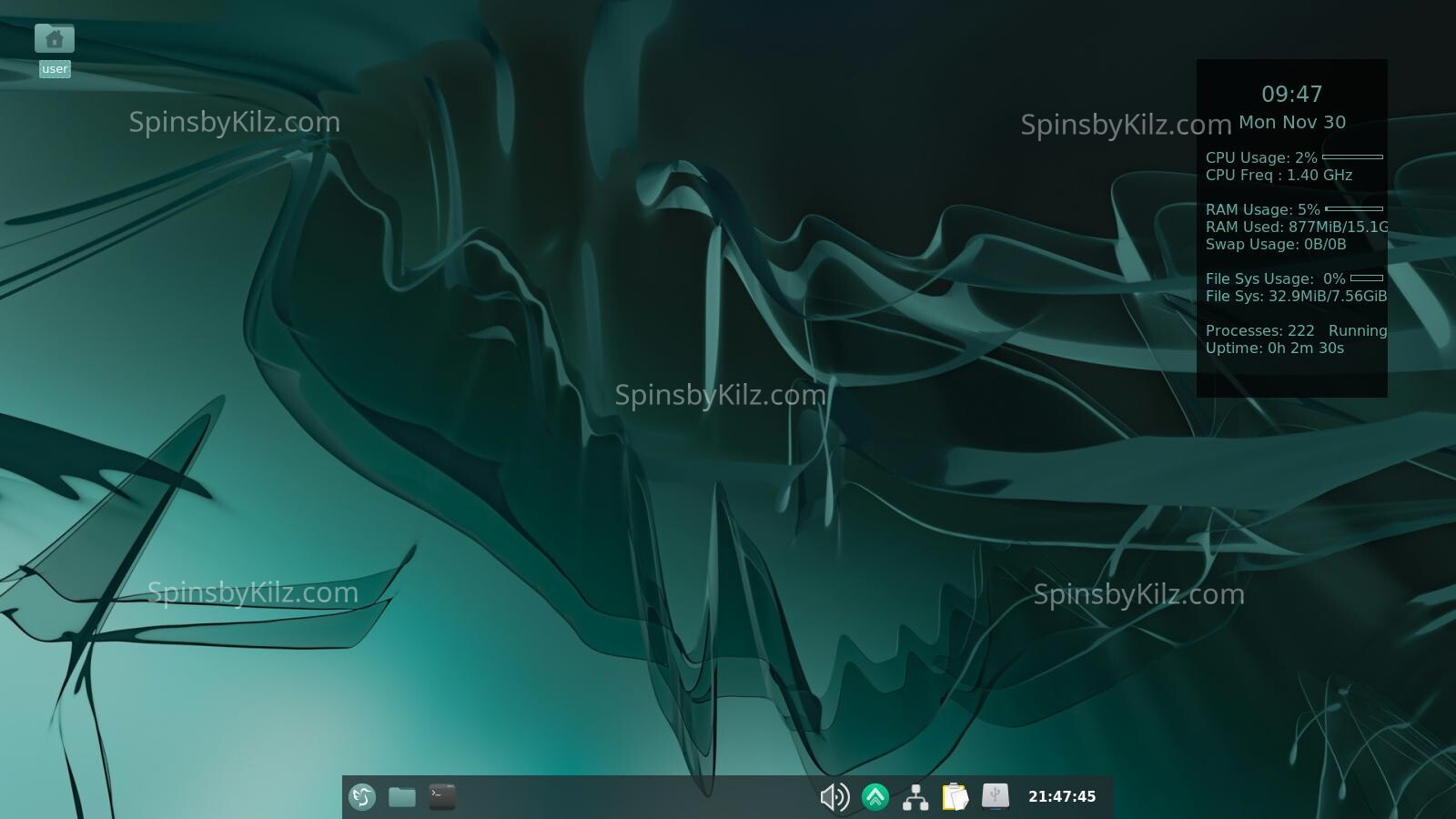Open the terminal emulator launcher
The height and width of the screenshot is (819, 1456).
[x=442, y=797]
